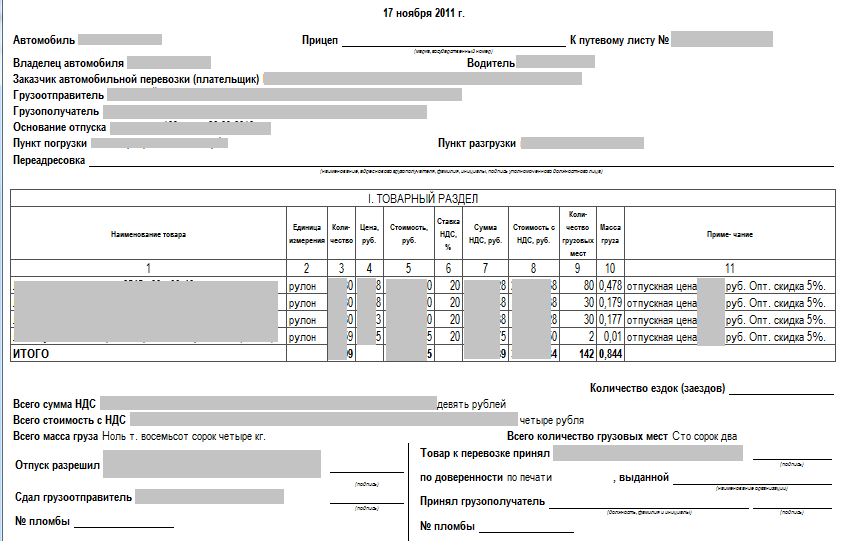
Task: Click the 'Пункт погрузки' label
Action: [x=50, y=144]
